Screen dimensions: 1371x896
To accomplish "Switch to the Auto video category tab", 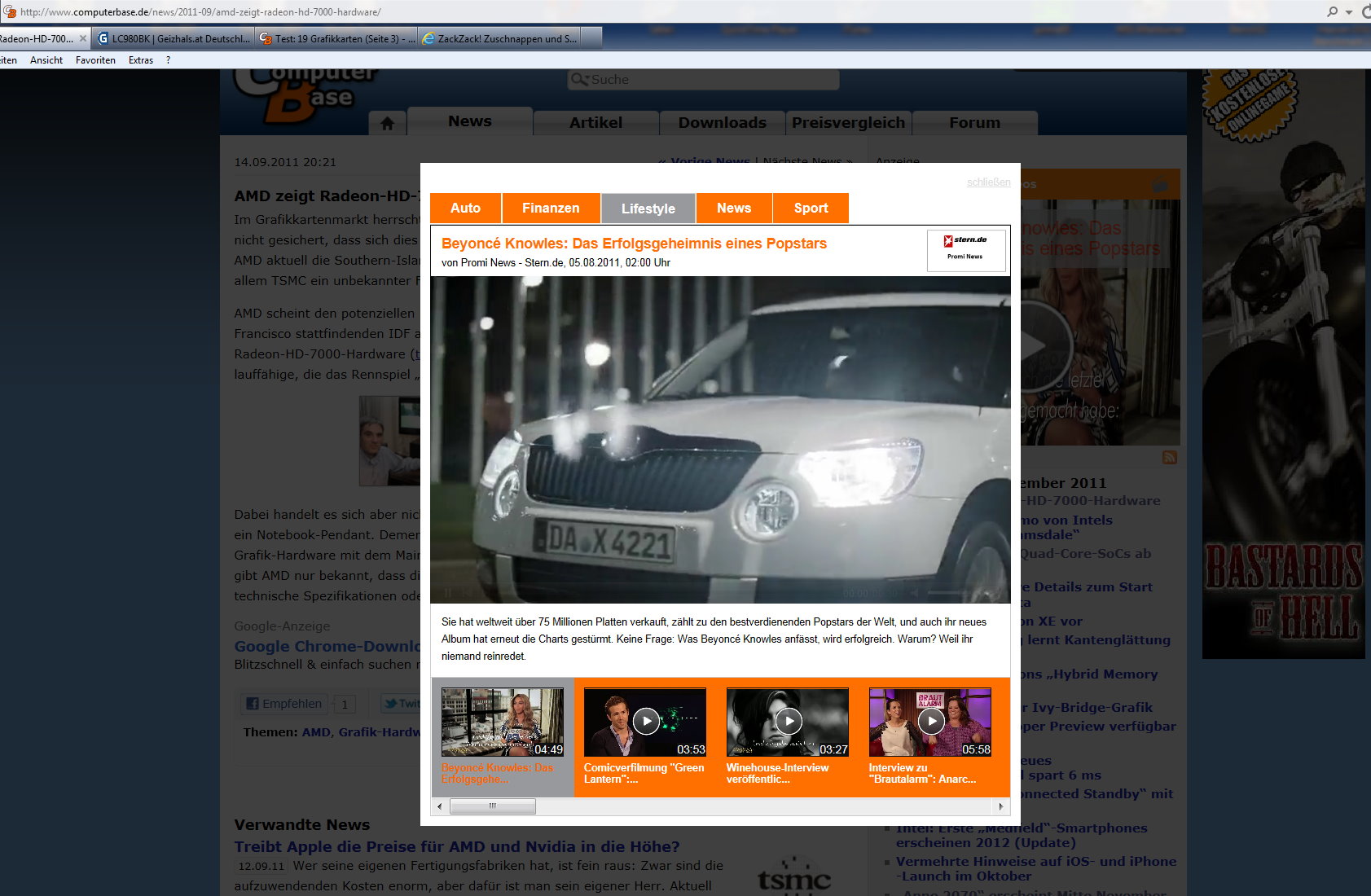I will pyautogui.click(x=465, y=208).
